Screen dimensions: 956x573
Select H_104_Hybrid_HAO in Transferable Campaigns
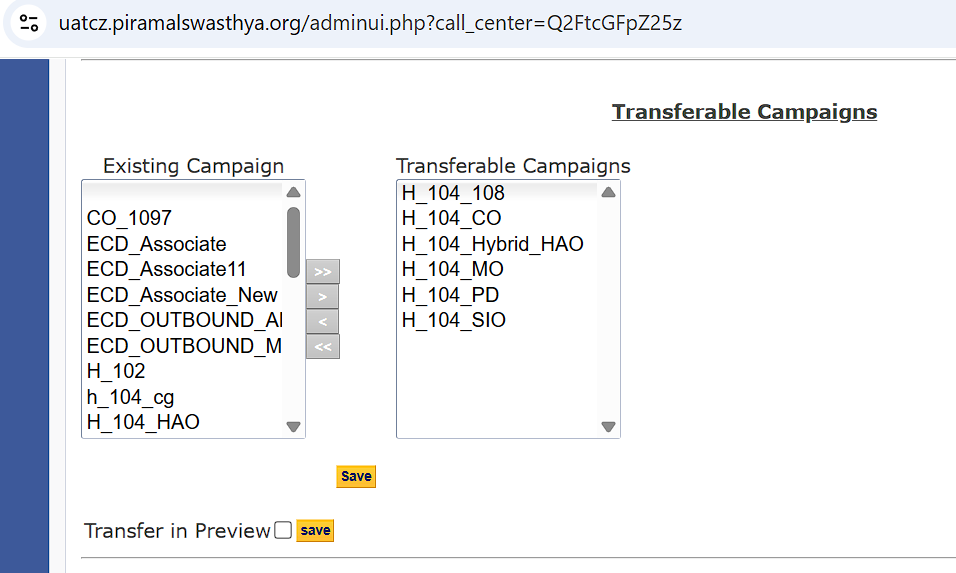[x=492, y=244]
